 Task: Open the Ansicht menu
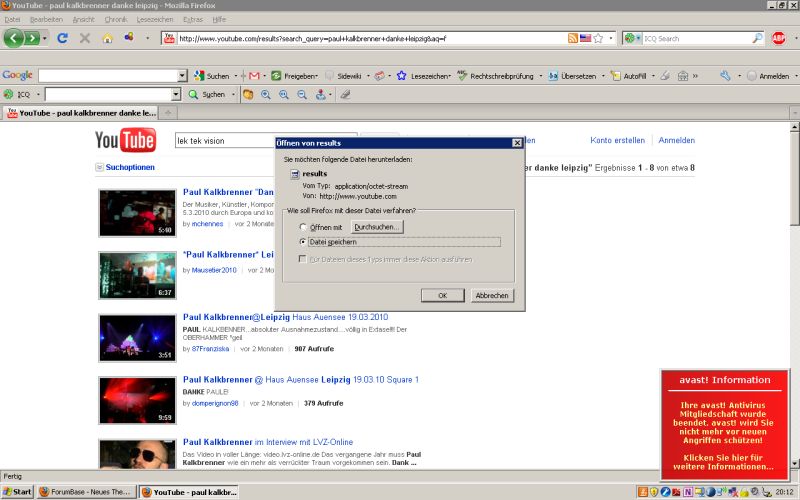84,19
